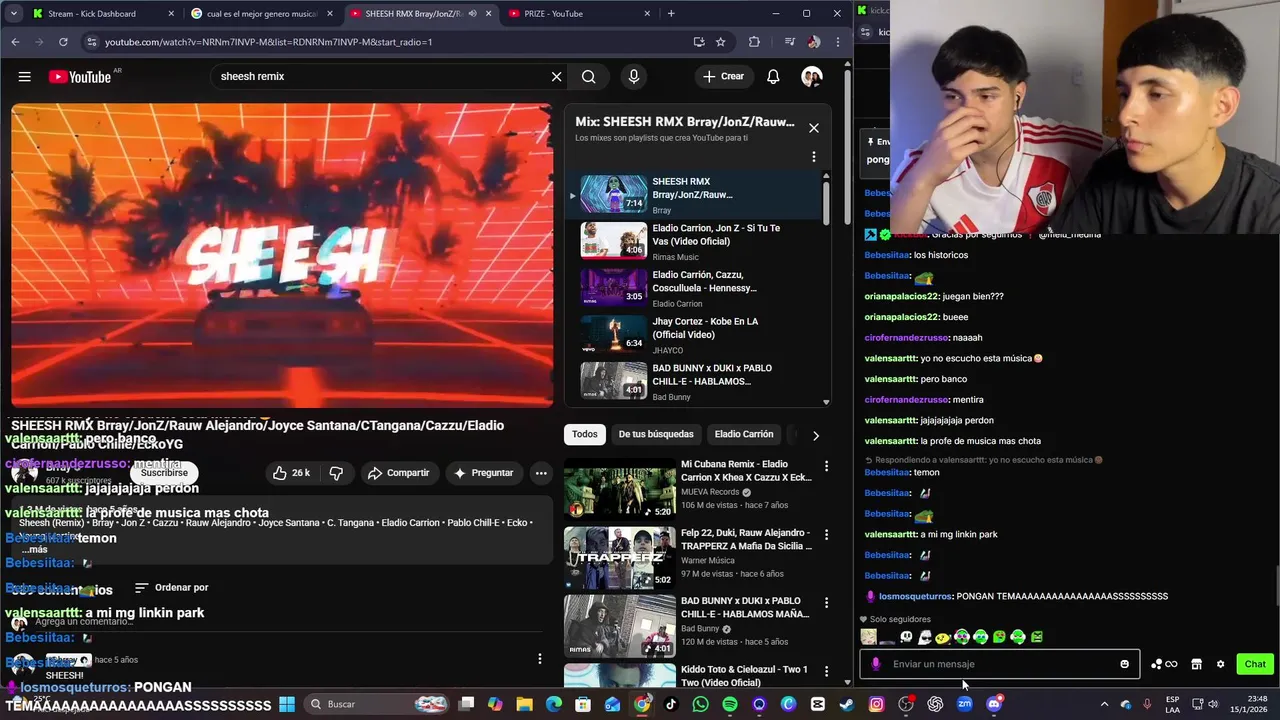Open YouTube notifications bell

773,76
